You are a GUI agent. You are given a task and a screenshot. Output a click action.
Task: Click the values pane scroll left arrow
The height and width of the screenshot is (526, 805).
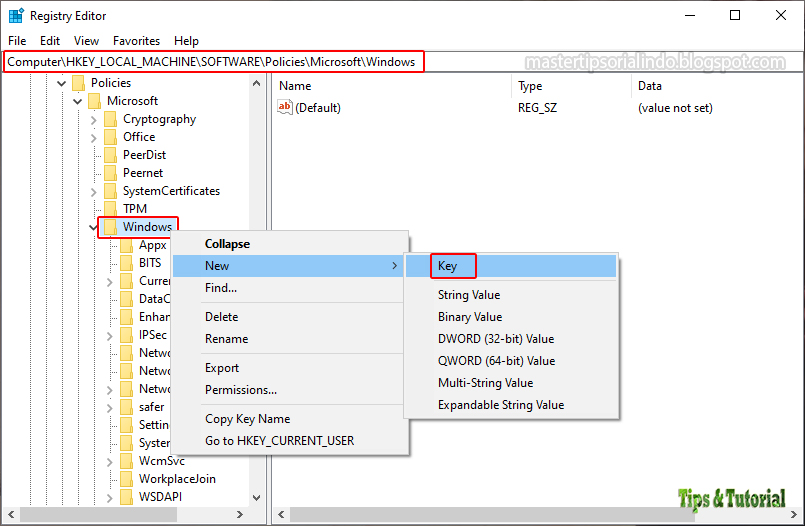point(281,514)
